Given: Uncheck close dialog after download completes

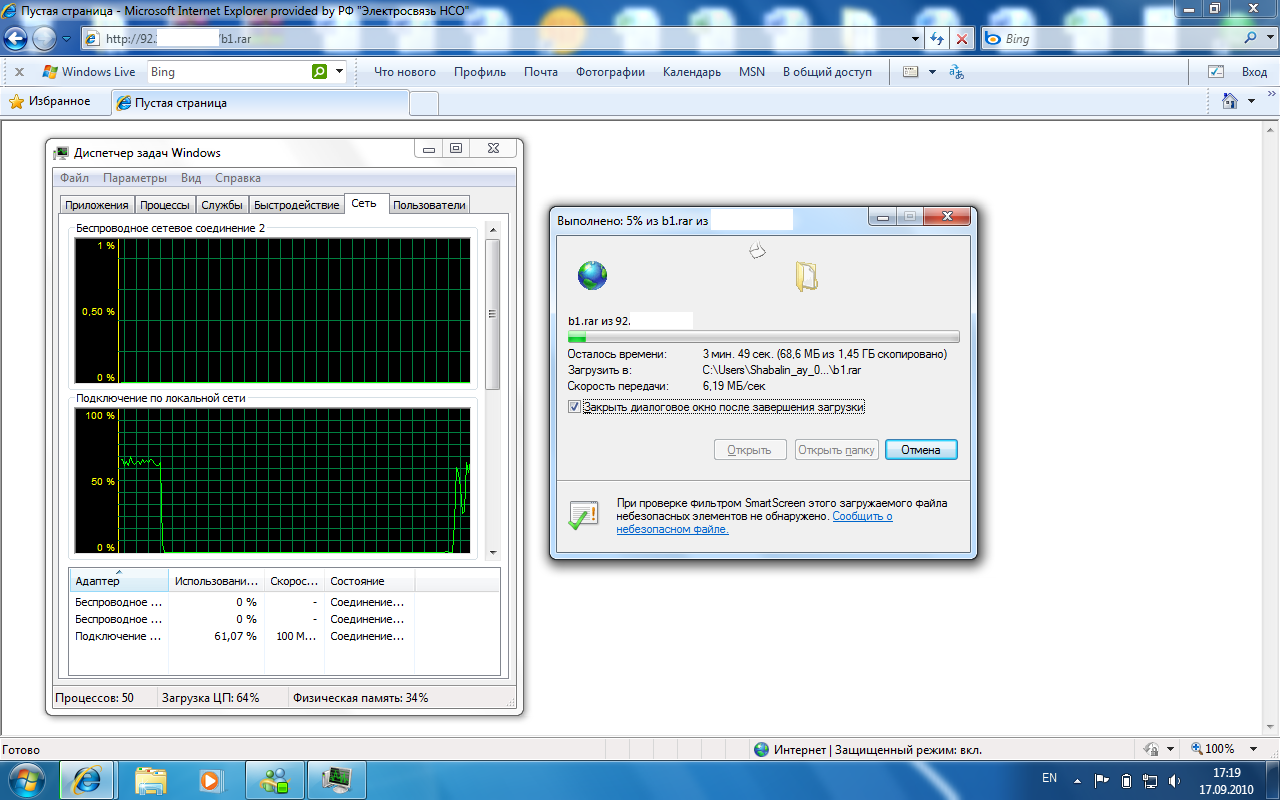Looking at the screenshot, I should click(574, 407).
